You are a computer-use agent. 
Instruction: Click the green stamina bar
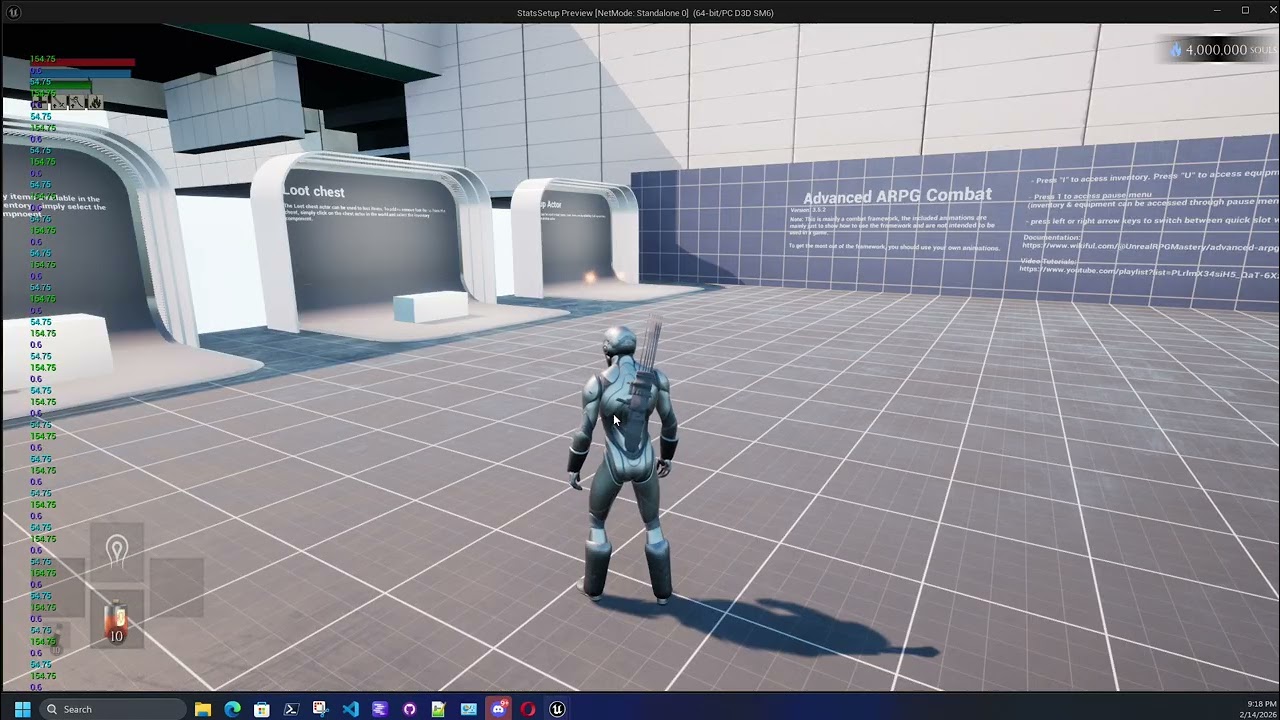pyautogui.click(x=61, y=84)
